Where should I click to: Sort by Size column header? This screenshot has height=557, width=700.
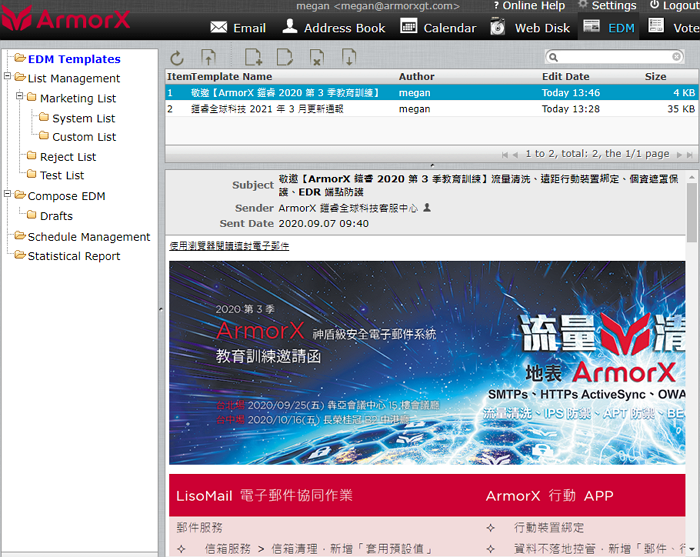pyautogui.click(x=655, y=76)
